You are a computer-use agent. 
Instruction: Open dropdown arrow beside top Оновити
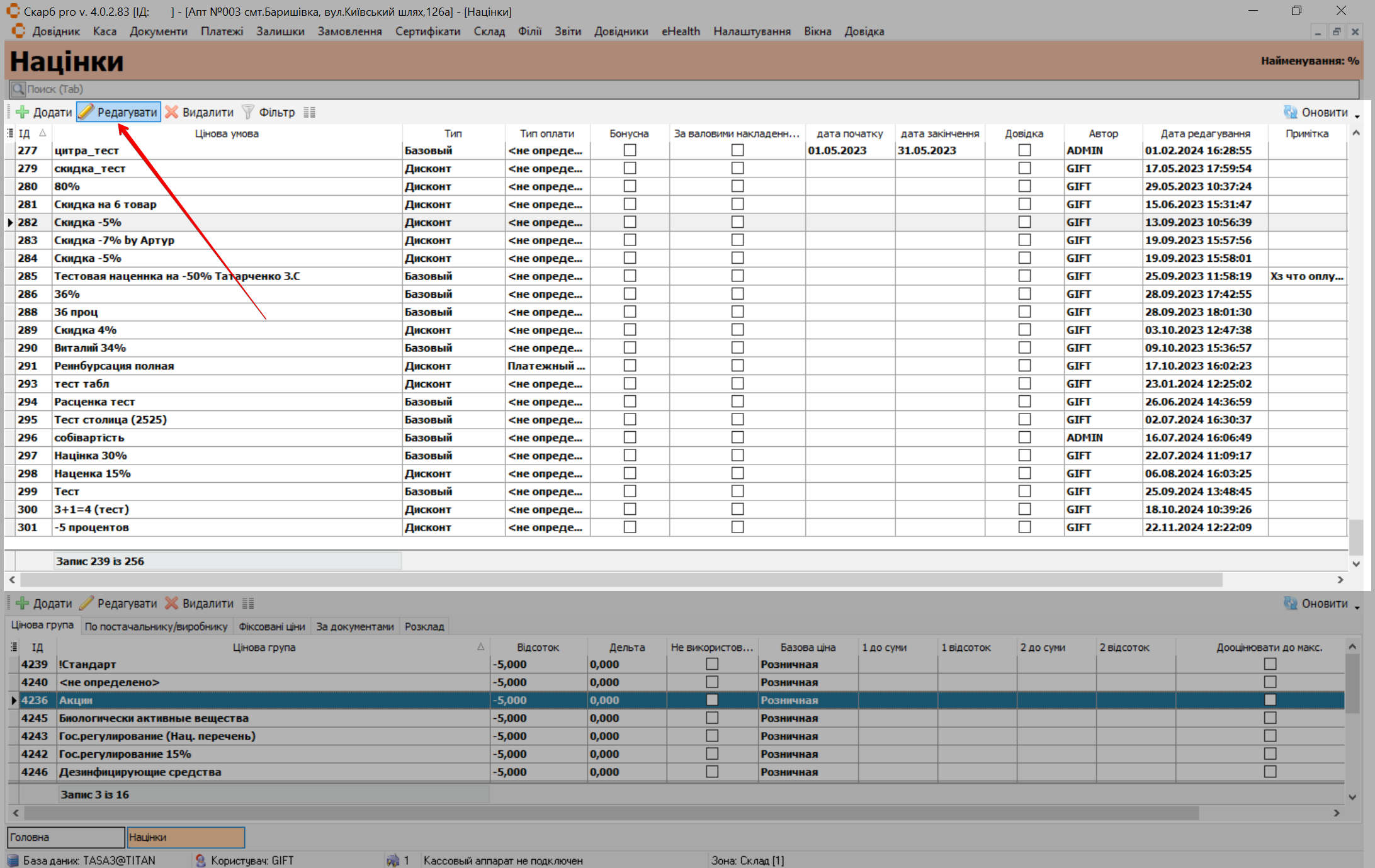click(1357, 116)
